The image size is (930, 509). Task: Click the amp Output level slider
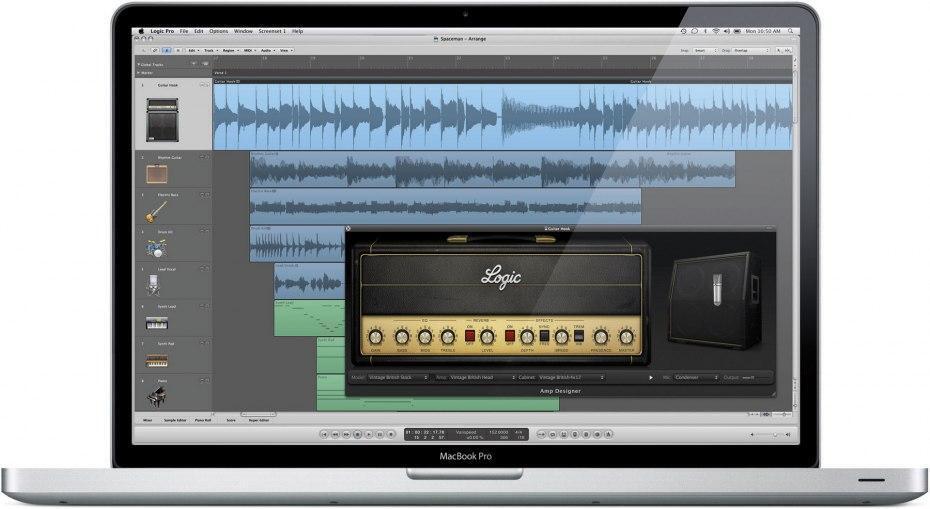[x=757, y=378]
